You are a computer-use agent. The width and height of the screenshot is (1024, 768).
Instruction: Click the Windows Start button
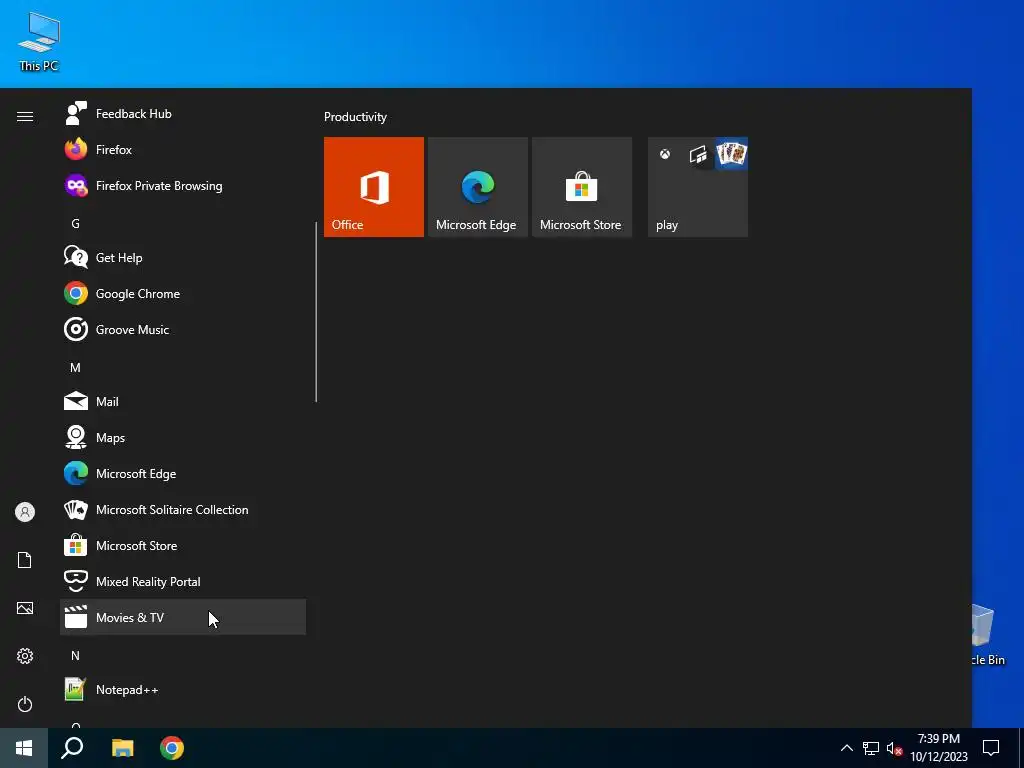pos(24,748)
